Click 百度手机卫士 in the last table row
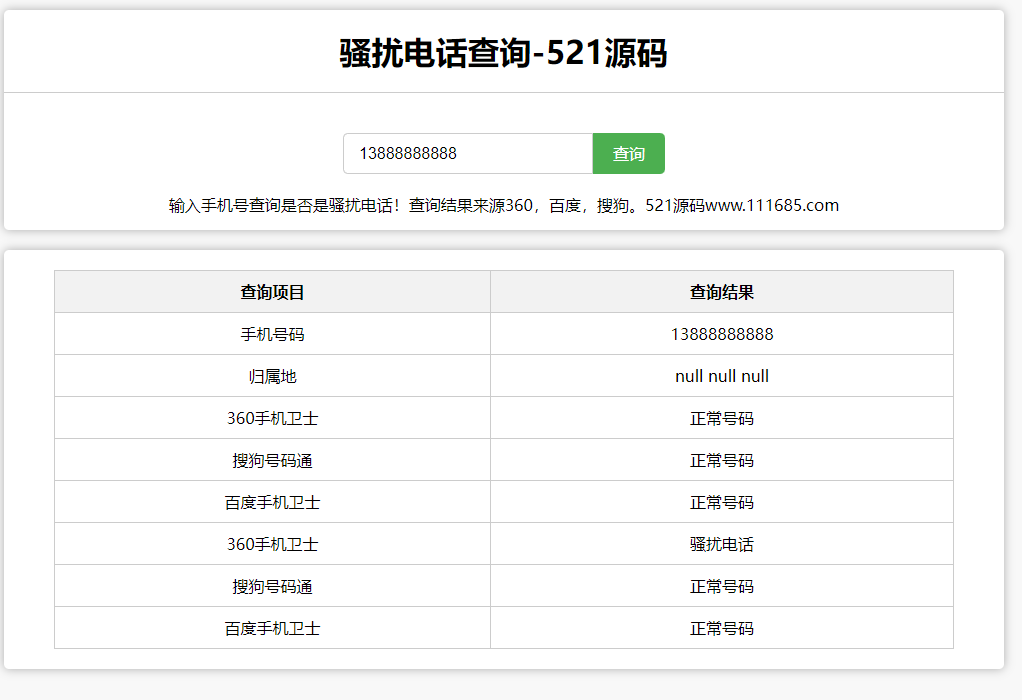Viewport: 1022px width, 700px height. click(272, 628)
